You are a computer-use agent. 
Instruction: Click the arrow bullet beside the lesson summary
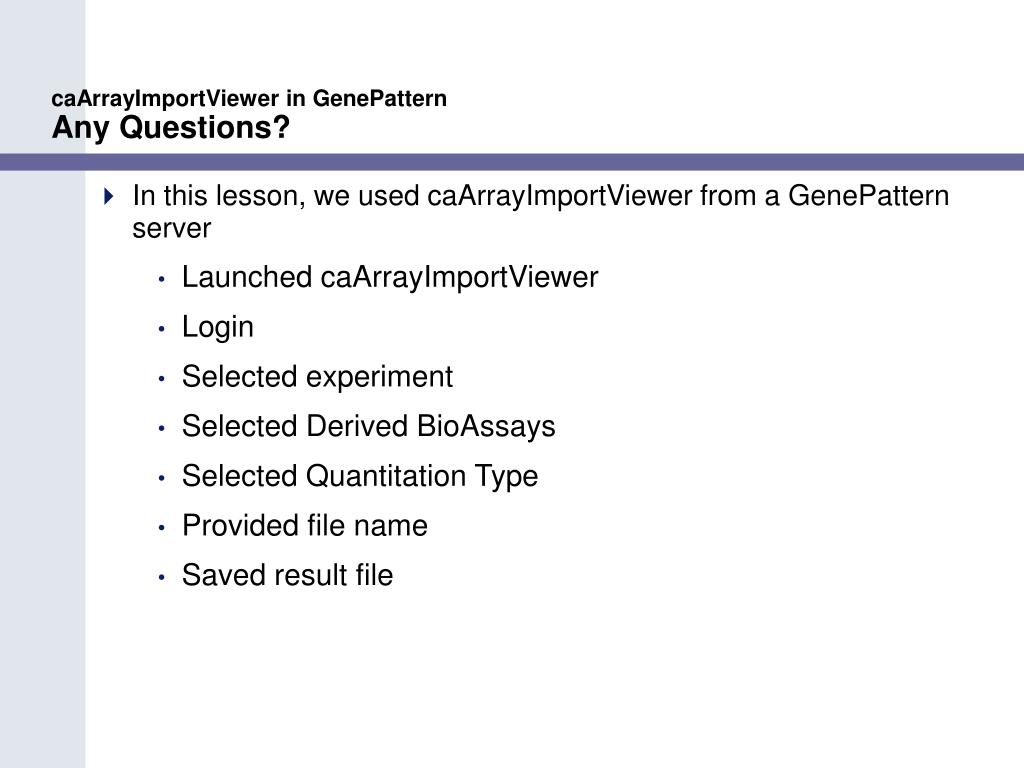pos(109,196)
